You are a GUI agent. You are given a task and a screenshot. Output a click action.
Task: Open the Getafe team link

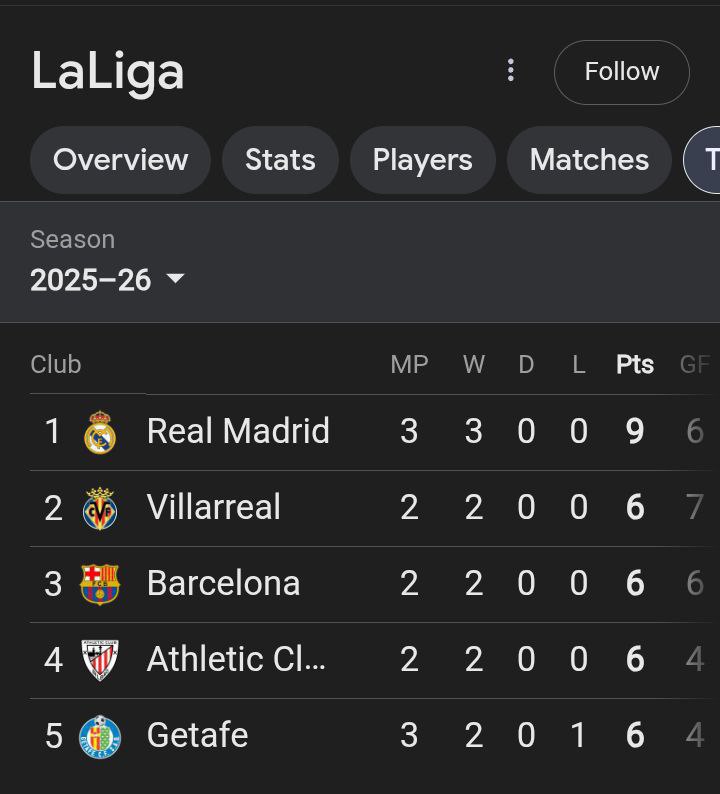point(197,735)
